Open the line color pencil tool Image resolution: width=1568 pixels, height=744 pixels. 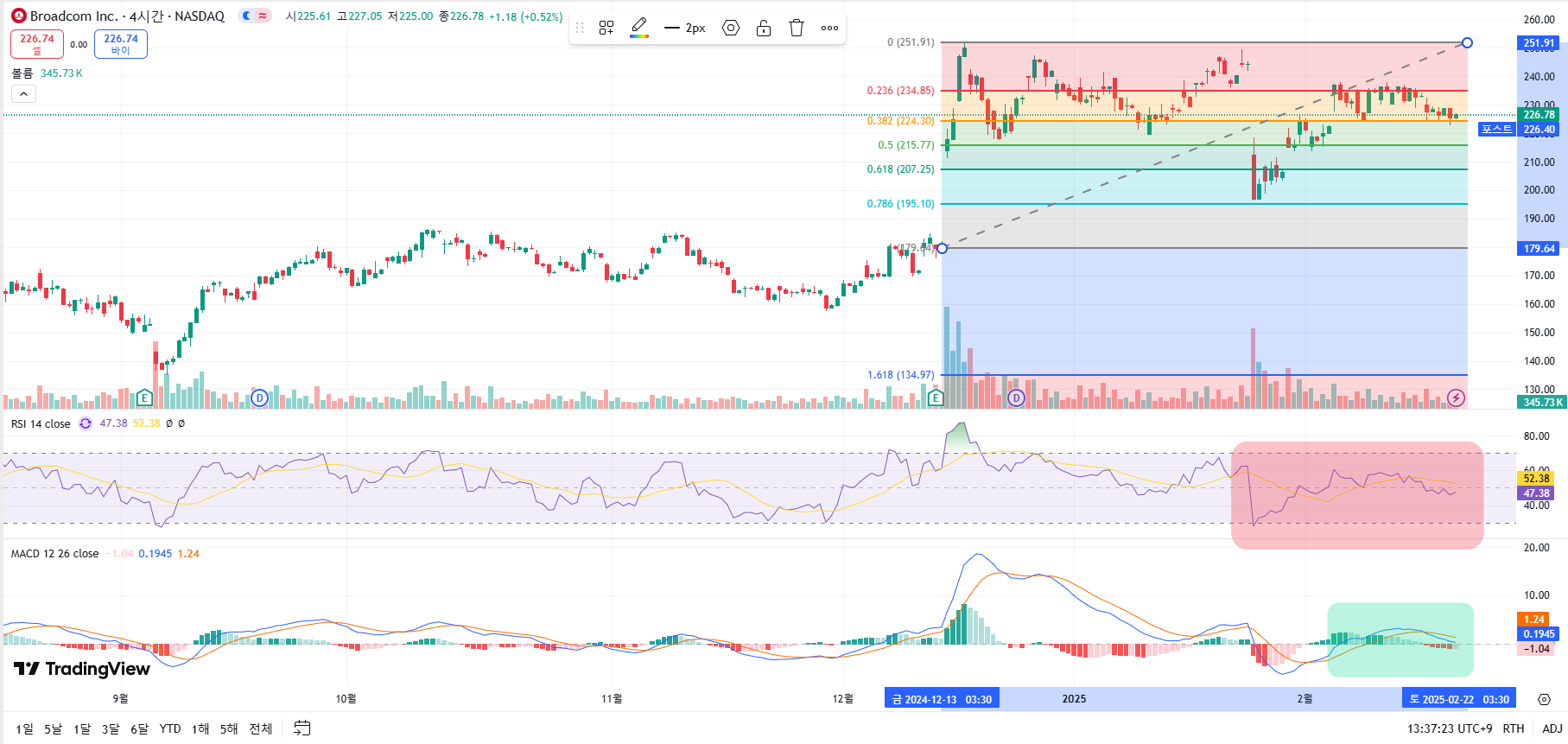coord(639,28)
